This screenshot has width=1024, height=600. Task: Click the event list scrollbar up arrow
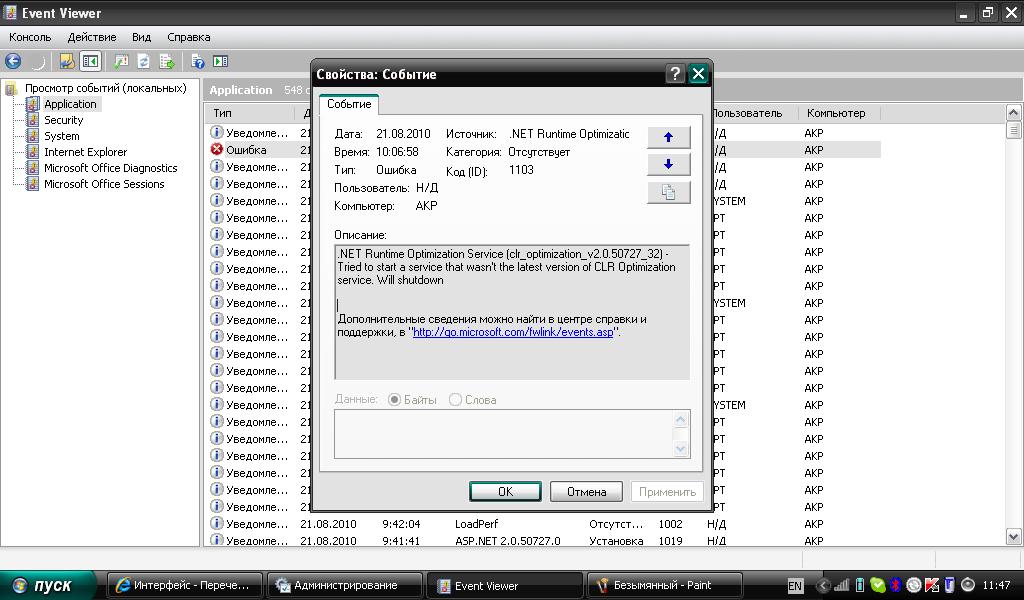click(1014, 112)
